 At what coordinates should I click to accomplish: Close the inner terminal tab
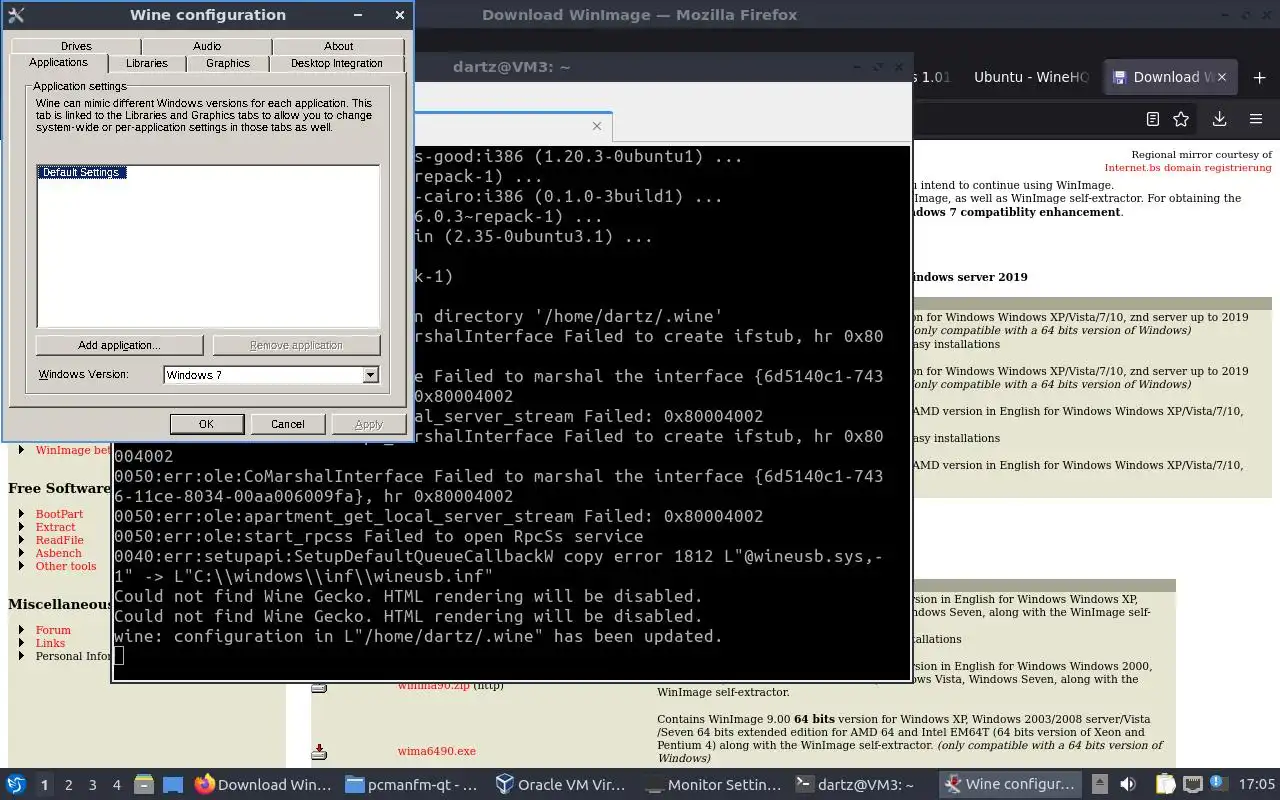pos(597,126)
